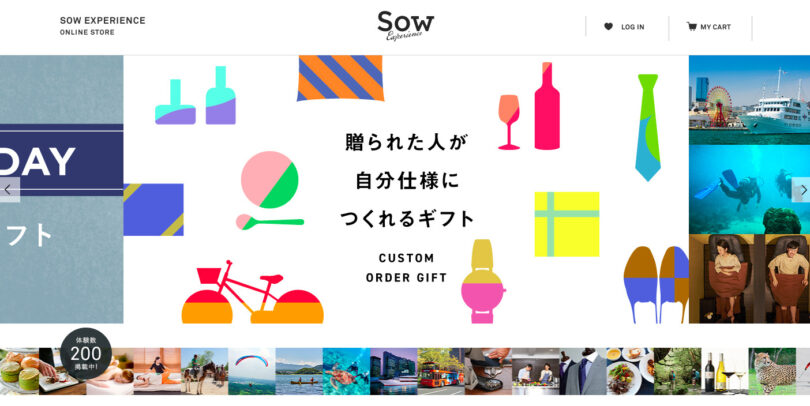Screen dimensions: 810x406
Task: Open the red sightseeing bus thumbnail
Action: [441, 371]
